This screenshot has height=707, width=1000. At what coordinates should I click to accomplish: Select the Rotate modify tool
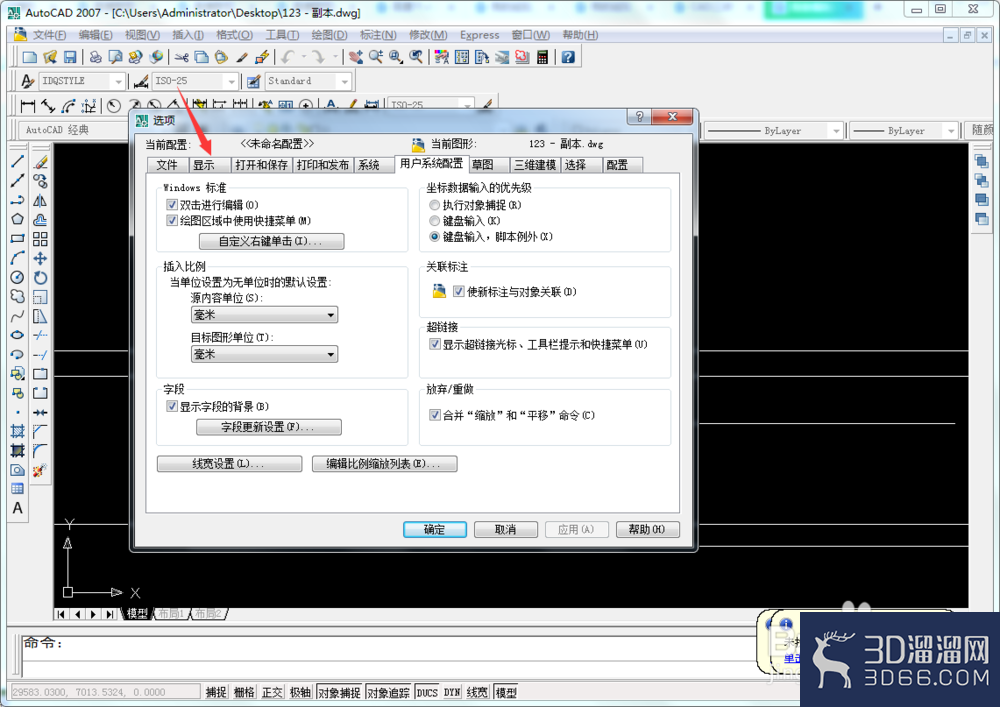point(40,277)
